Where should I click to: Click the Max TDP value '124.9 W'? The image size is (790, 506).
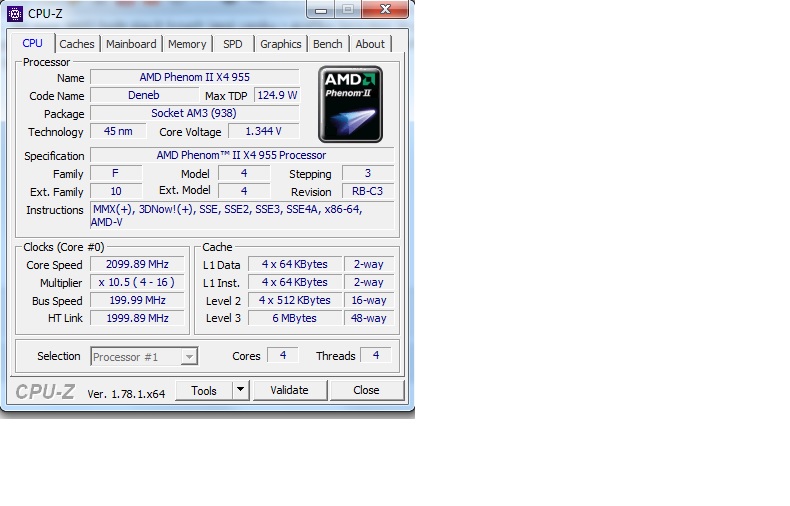click(x=277, y=95)
